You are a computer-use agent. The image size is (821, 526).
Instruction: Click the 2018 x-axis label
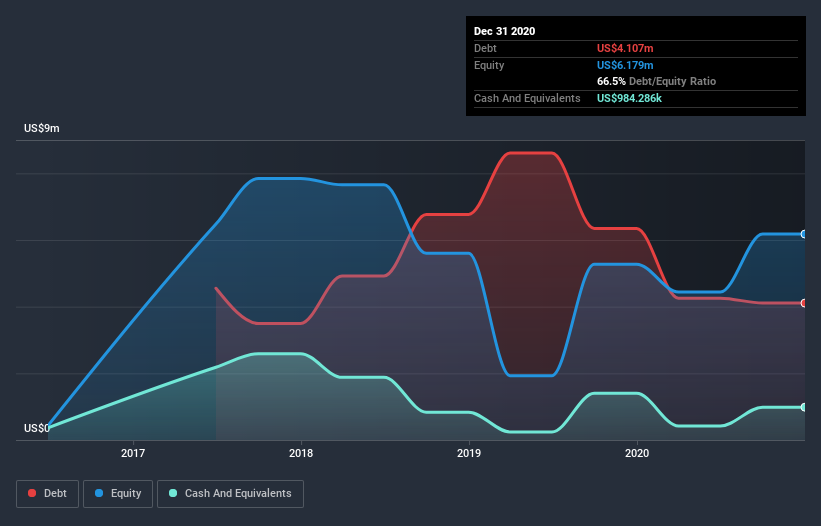301,453
